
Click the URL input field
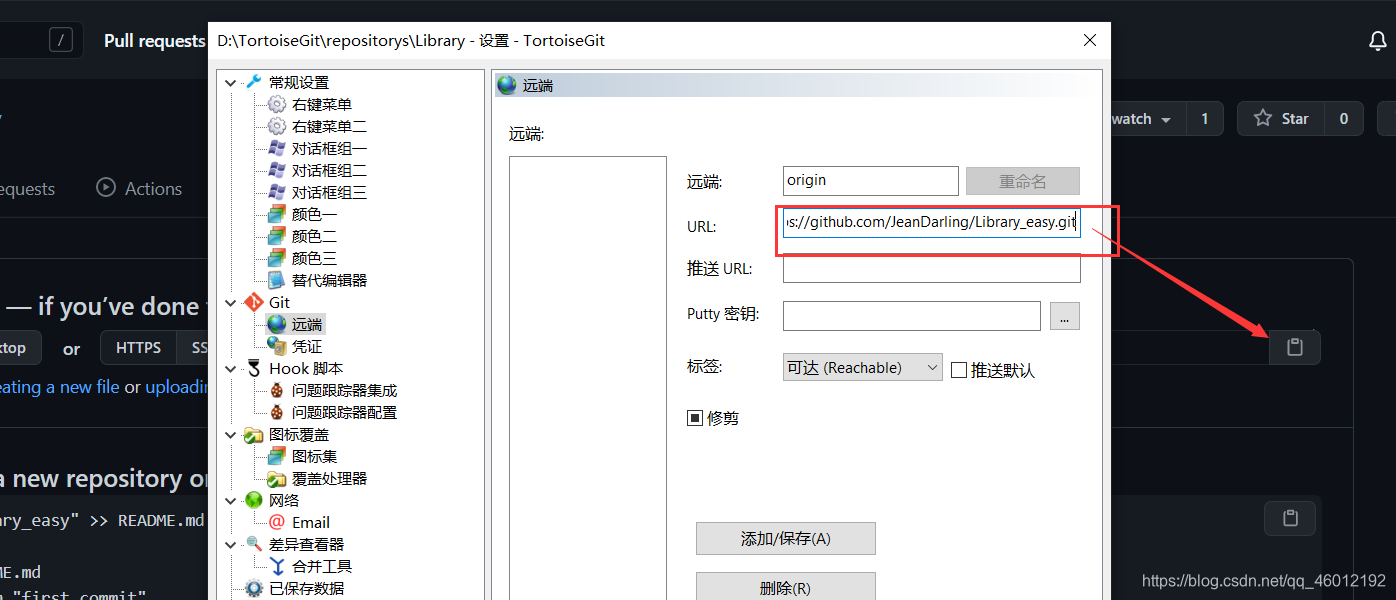tap(931, 222)
